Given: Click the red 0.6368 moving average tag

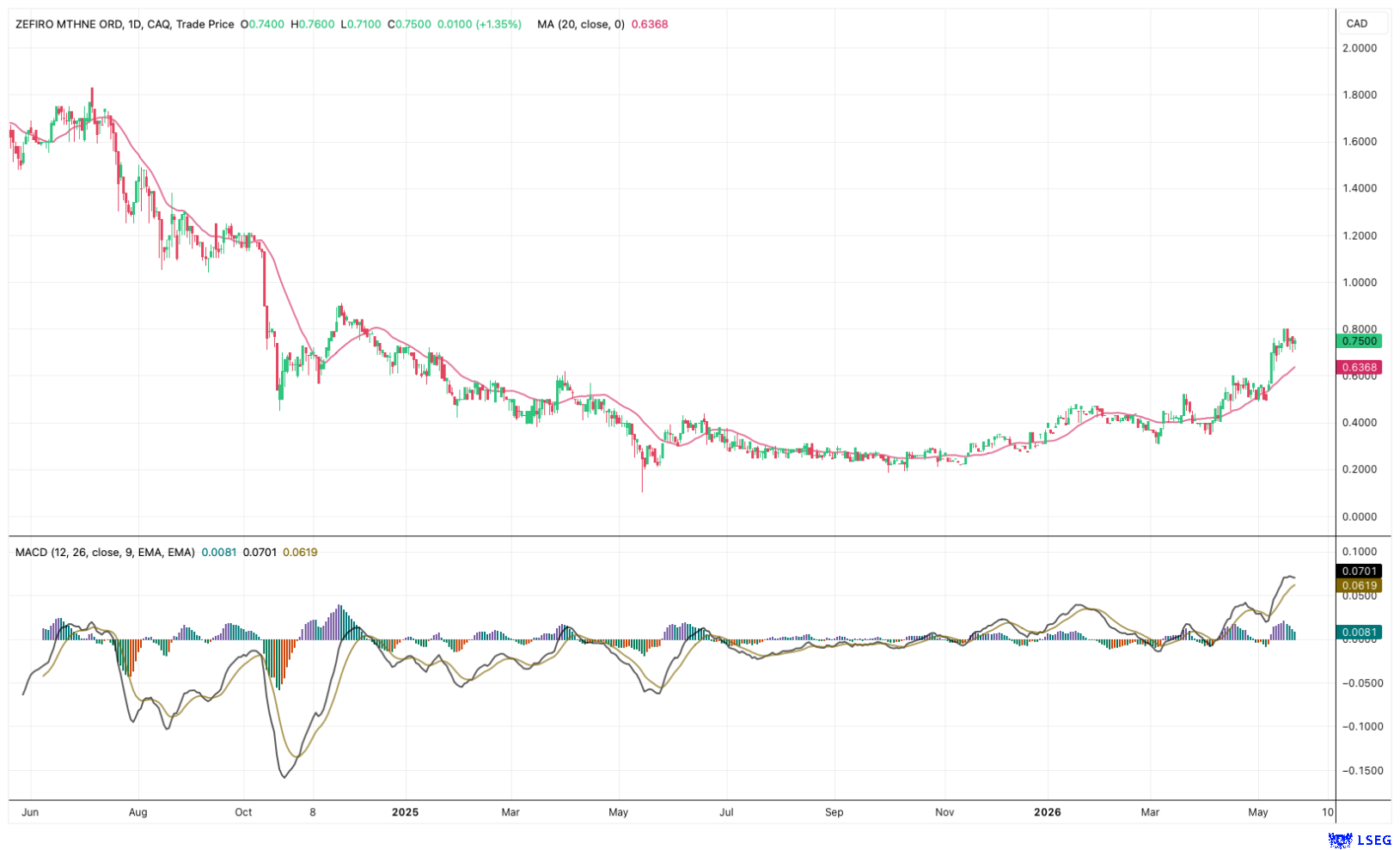Looking at the screenshot, I should 1359,367.
